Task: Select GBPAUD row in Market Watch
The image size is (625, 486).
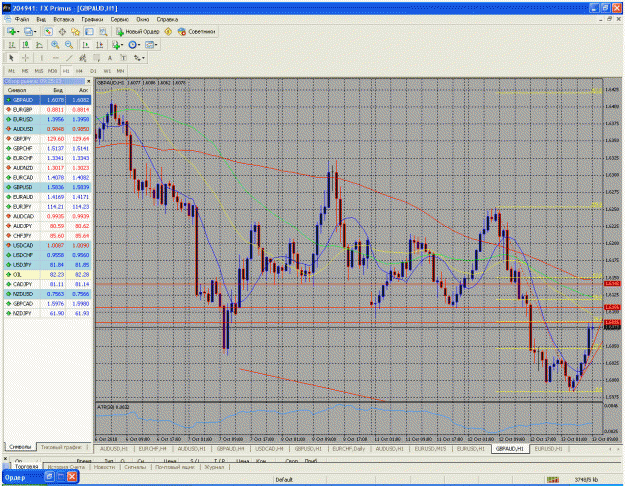Action: [48, 100]
